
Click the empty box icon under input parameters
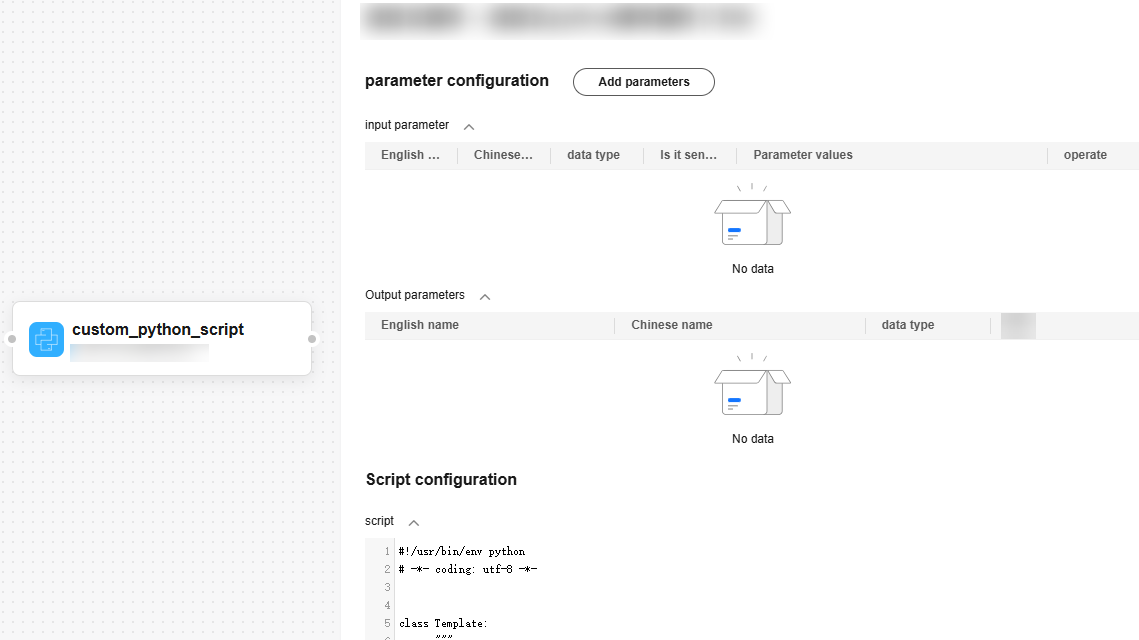click(752, 220)
